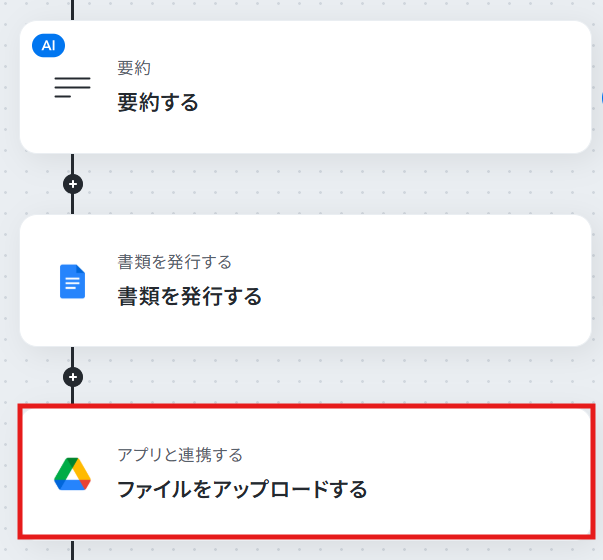The width and height of the screenshot is (603, 560).
Task: Add a step after 要約する
Action: (73, 184)
